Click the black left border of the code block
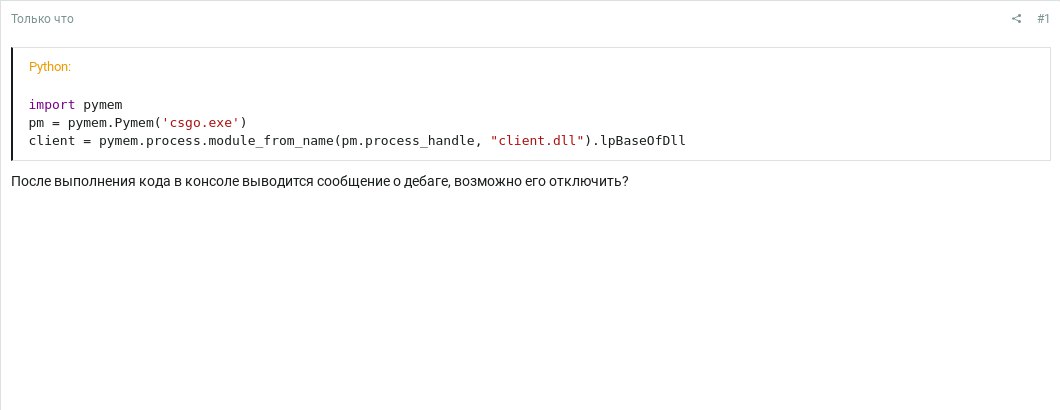Image resolution: width=1060 pixels, height=410 pixels. tap(12, 104)
